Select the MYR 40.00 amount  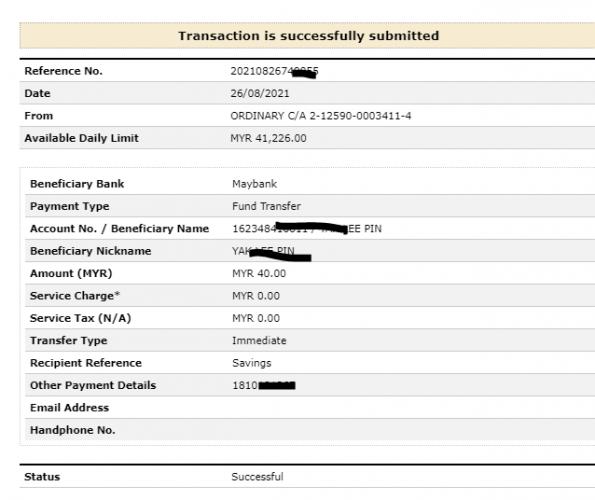point(259,274)
